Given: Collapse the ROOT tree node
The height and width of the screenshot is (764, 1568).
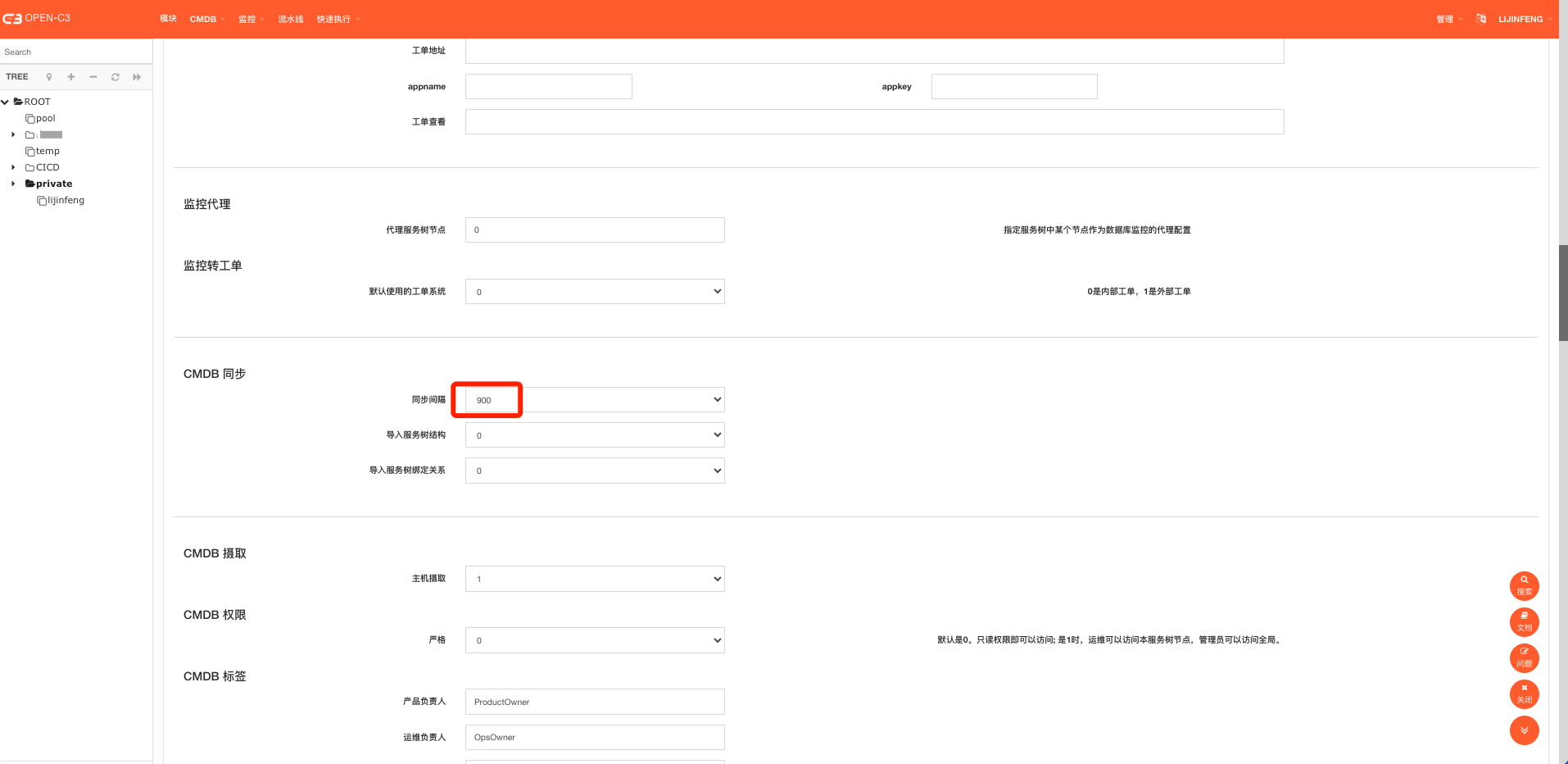Looking at the screenshot, I should pyautogui.click(x=5, y=102).
